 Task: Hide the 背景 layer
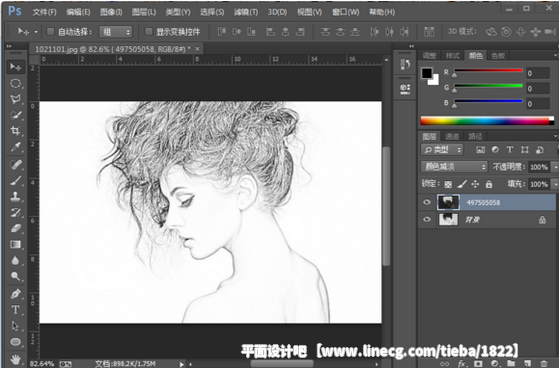coord(427,219)
